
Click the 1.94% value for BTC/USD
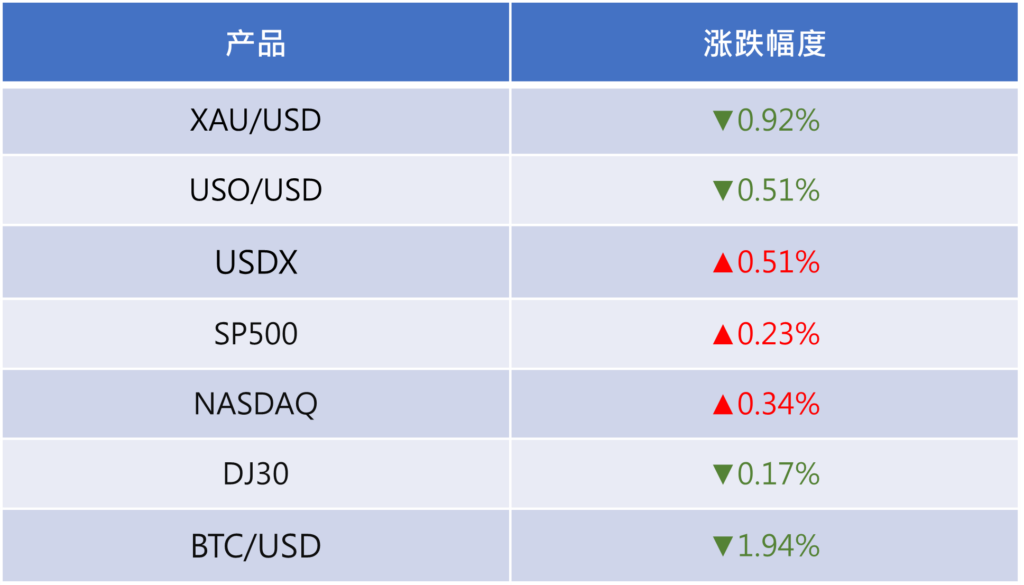click(x=778, y=546)
